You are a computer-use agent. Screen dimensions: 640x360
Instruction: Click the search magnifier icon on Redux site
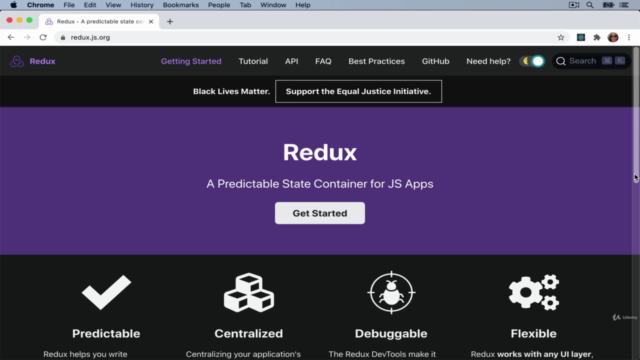[561, 61]
